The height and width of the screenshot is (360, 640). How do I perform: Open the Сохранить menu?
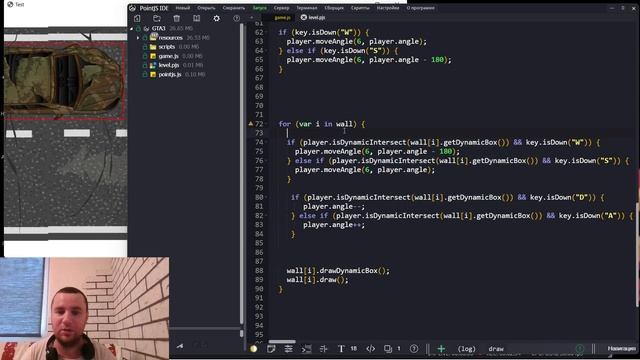[234, 8]
